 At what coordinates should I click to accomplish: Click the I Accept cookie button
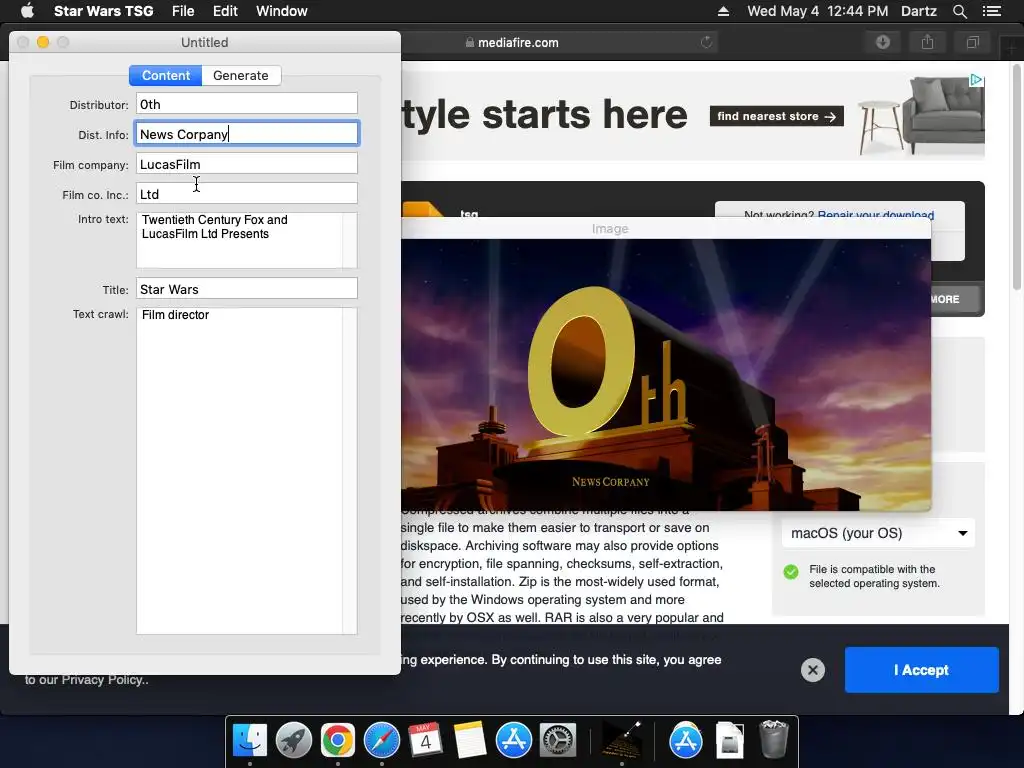pos(921,670)
